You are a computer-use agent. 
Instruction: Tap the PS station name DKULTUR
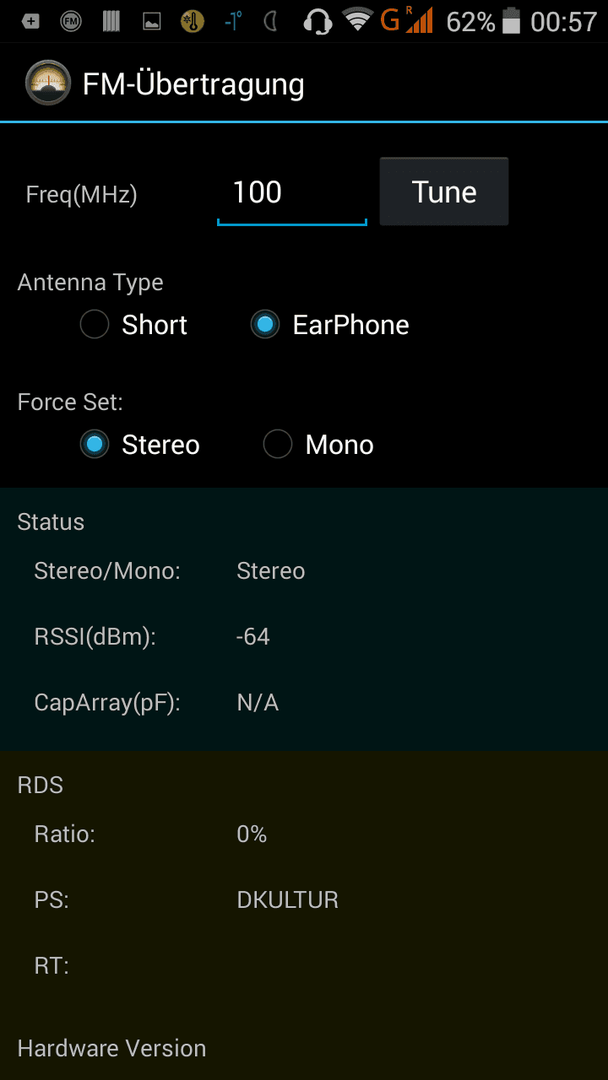coord(288,900)
